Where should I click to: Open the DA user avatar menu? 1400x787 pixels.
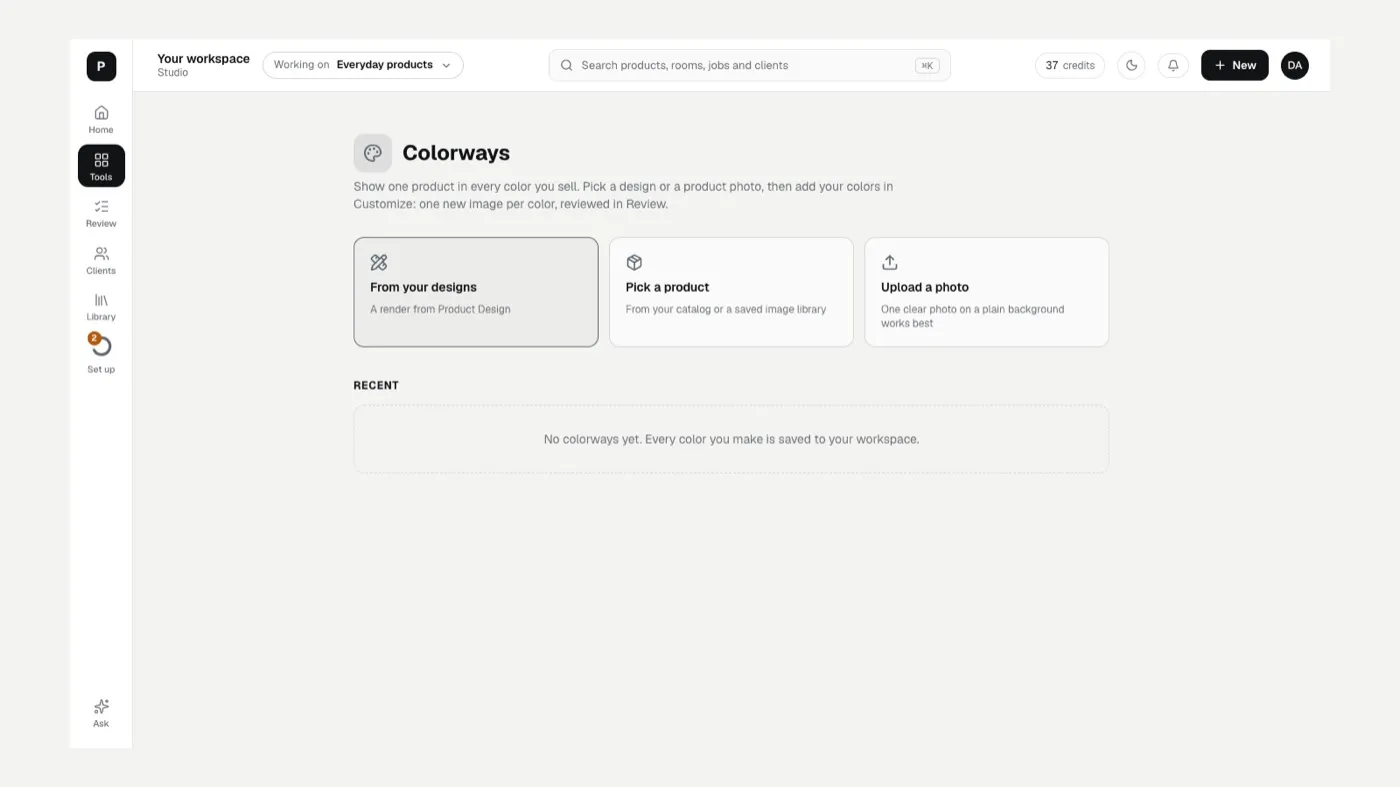pyautogui.click(x=1295, y=66)
